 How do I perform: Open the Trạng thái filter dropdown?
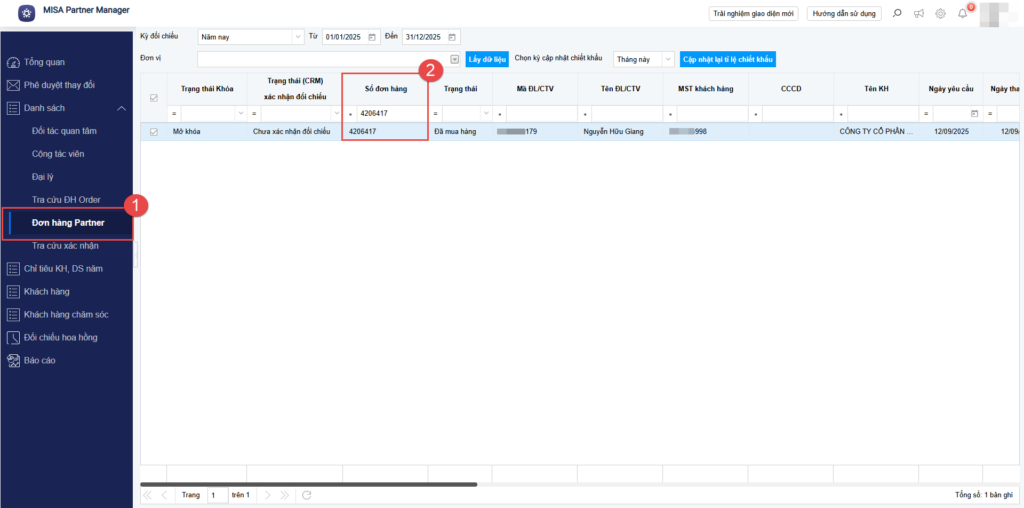[x=485, y=114]
